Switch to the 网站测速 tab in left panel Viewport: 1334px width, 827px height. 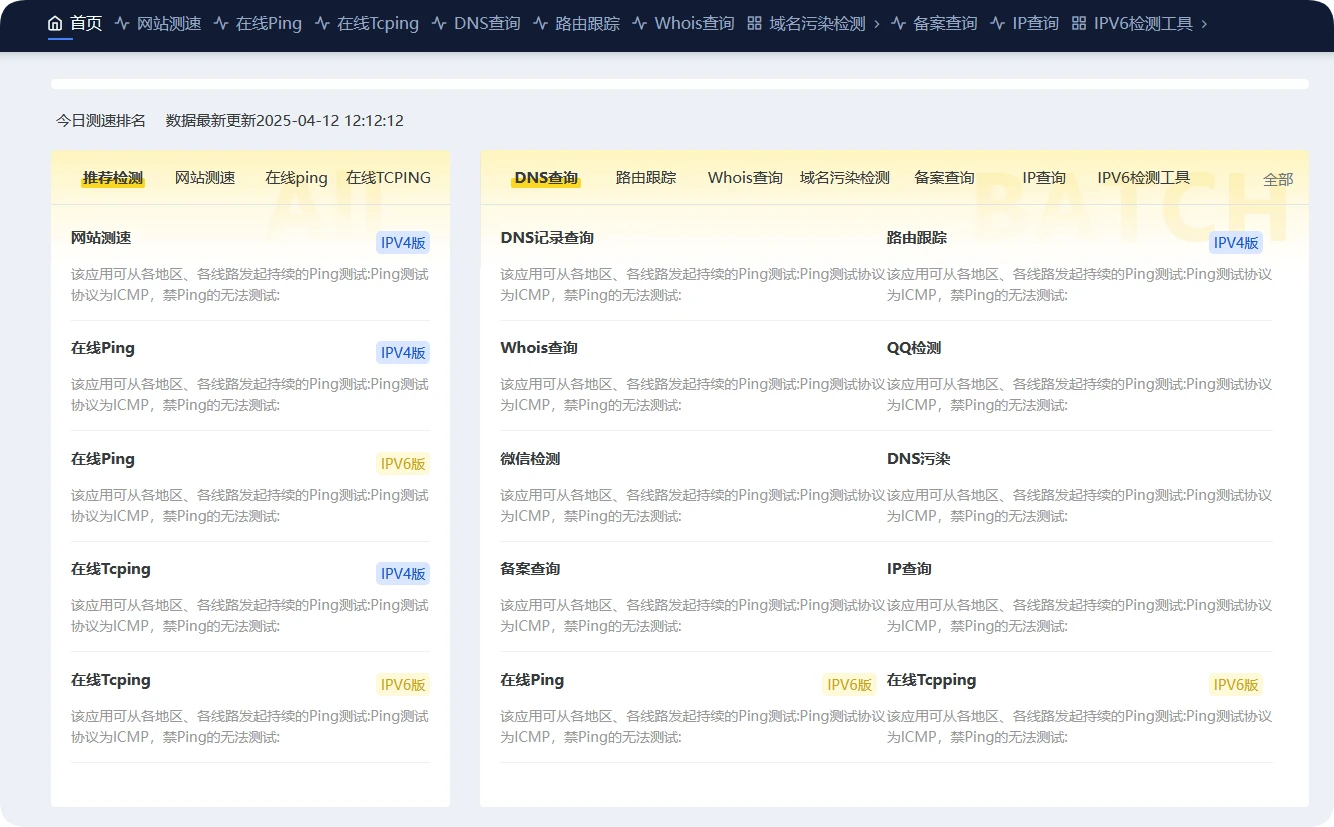click(205, 178)
